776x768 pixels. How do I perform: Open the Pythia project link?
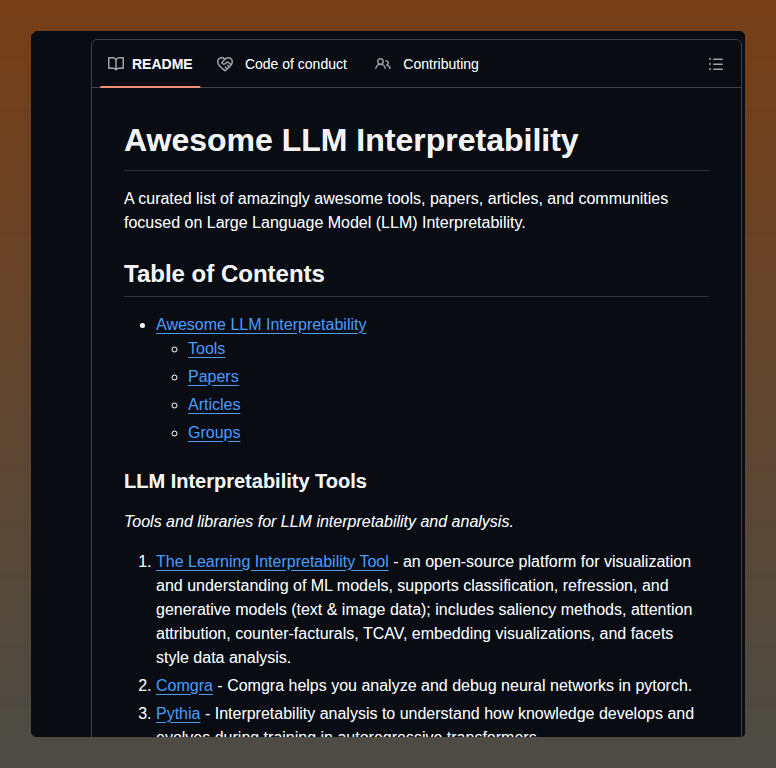[178, 714]
